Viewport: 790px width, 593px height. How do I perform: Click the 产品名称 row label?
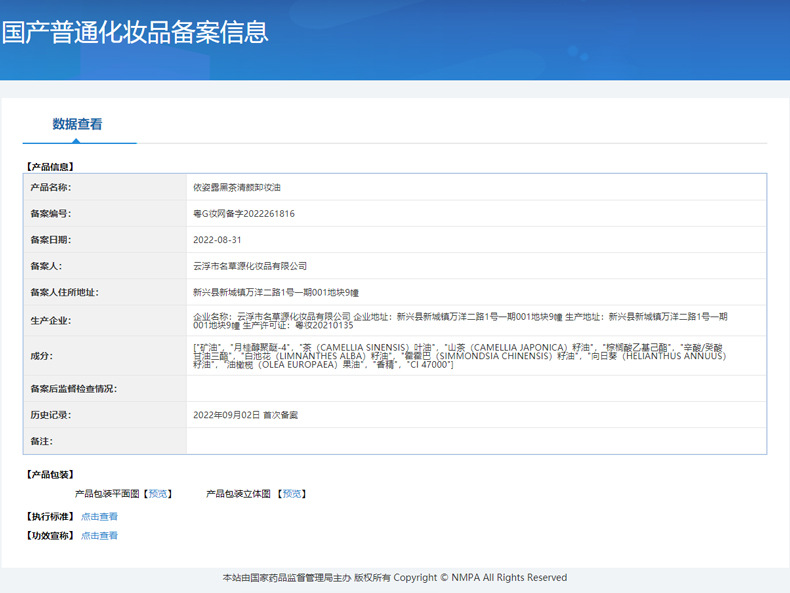tap(51, 187)
